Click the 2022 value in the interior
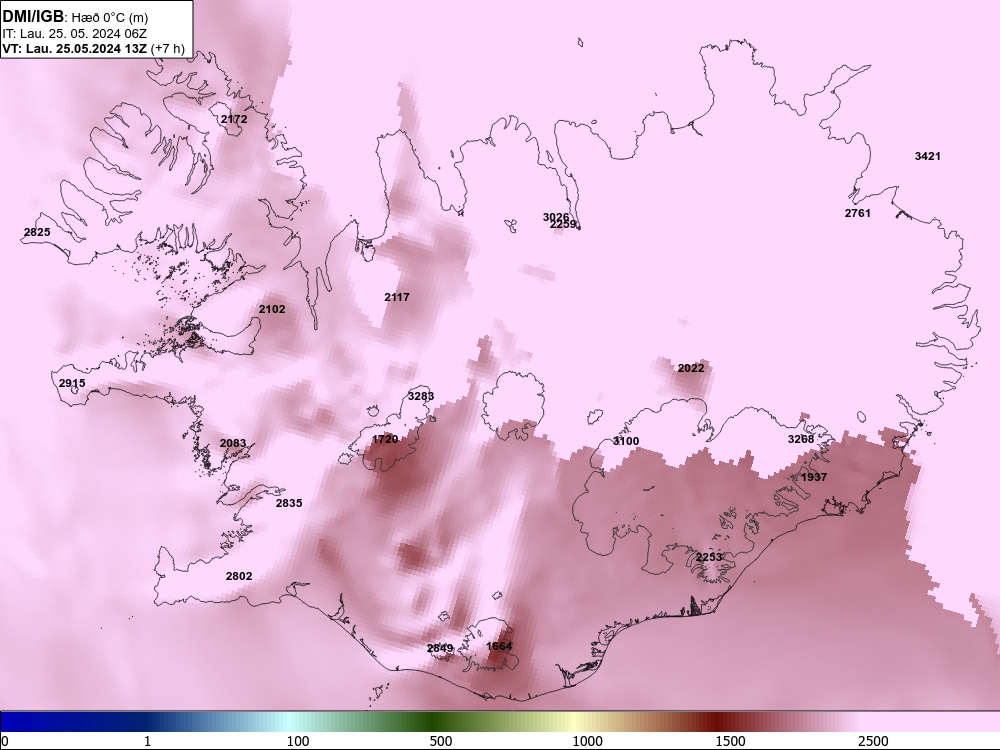1000x750 pixels. click(x=691, y=368)
